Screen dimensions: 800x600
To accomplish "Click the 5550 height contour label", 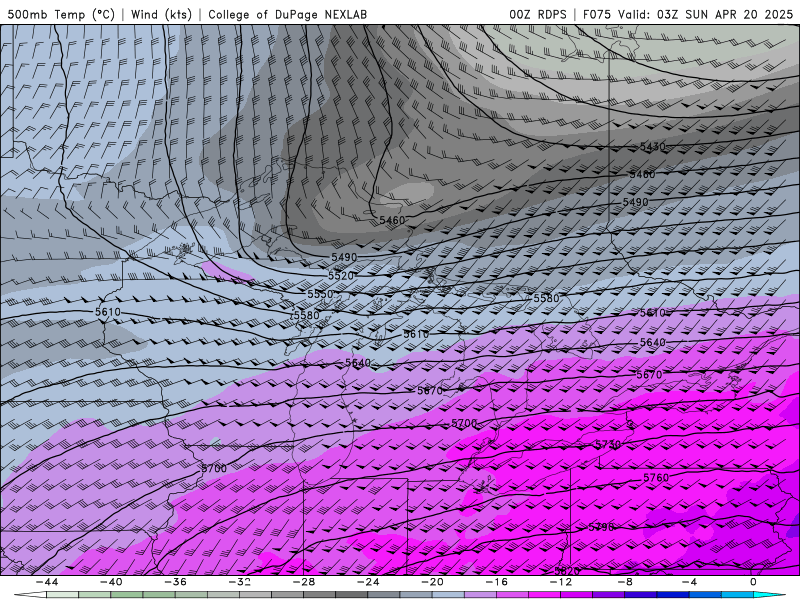I will pos(320,294).
